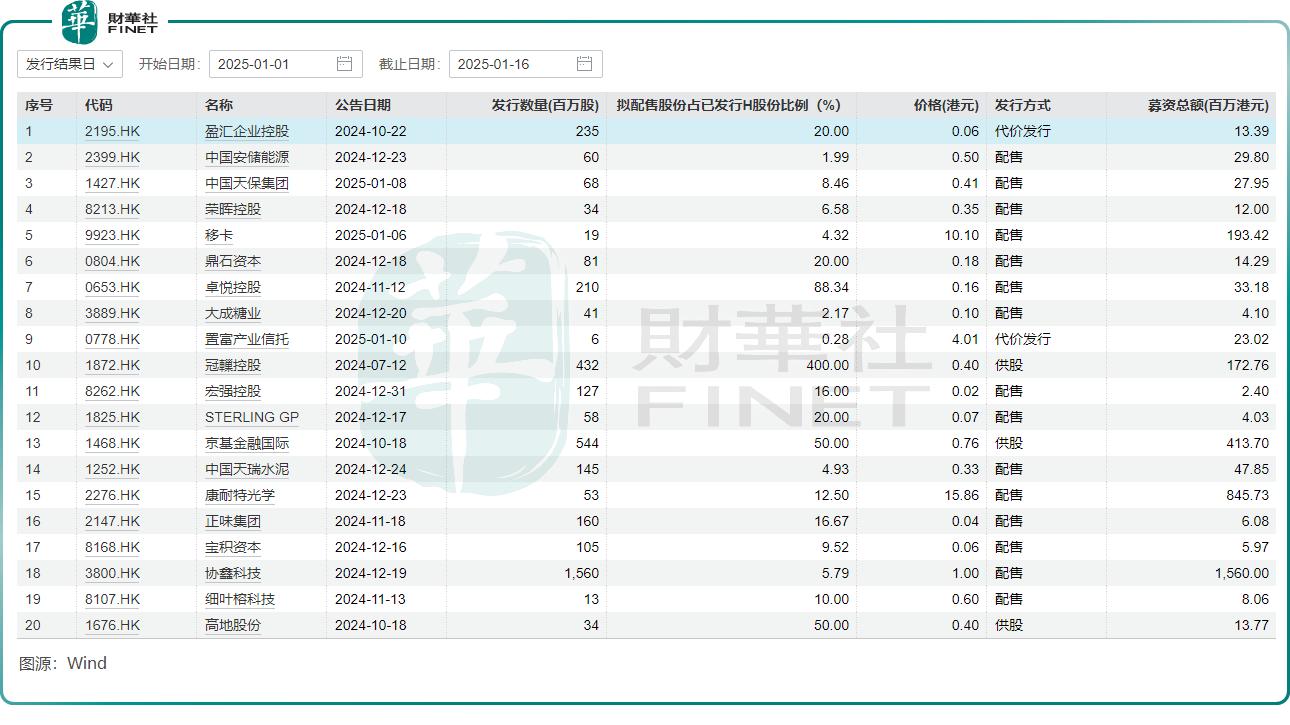Open stock code 8213.HK

coord(113,209)
